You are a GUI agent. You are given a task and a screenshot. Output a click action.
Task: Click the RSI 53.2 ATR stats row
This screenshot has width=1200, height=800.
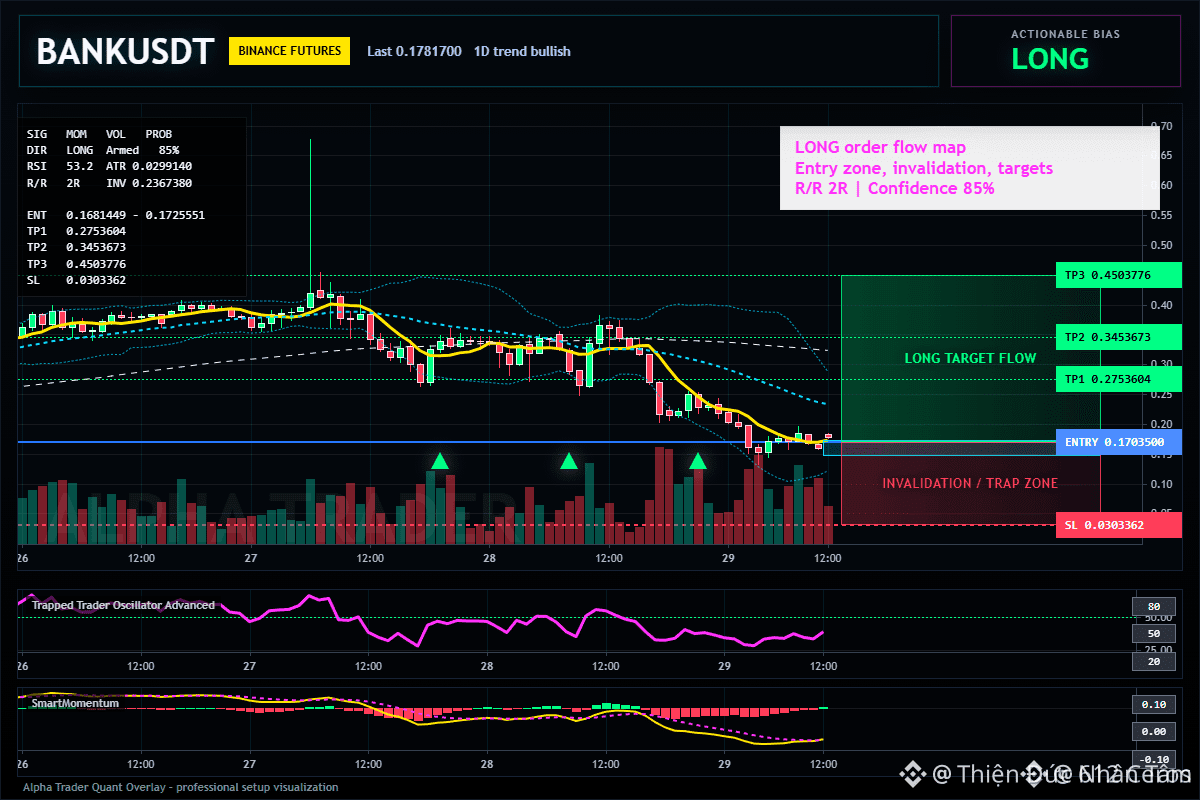[109, 165]
